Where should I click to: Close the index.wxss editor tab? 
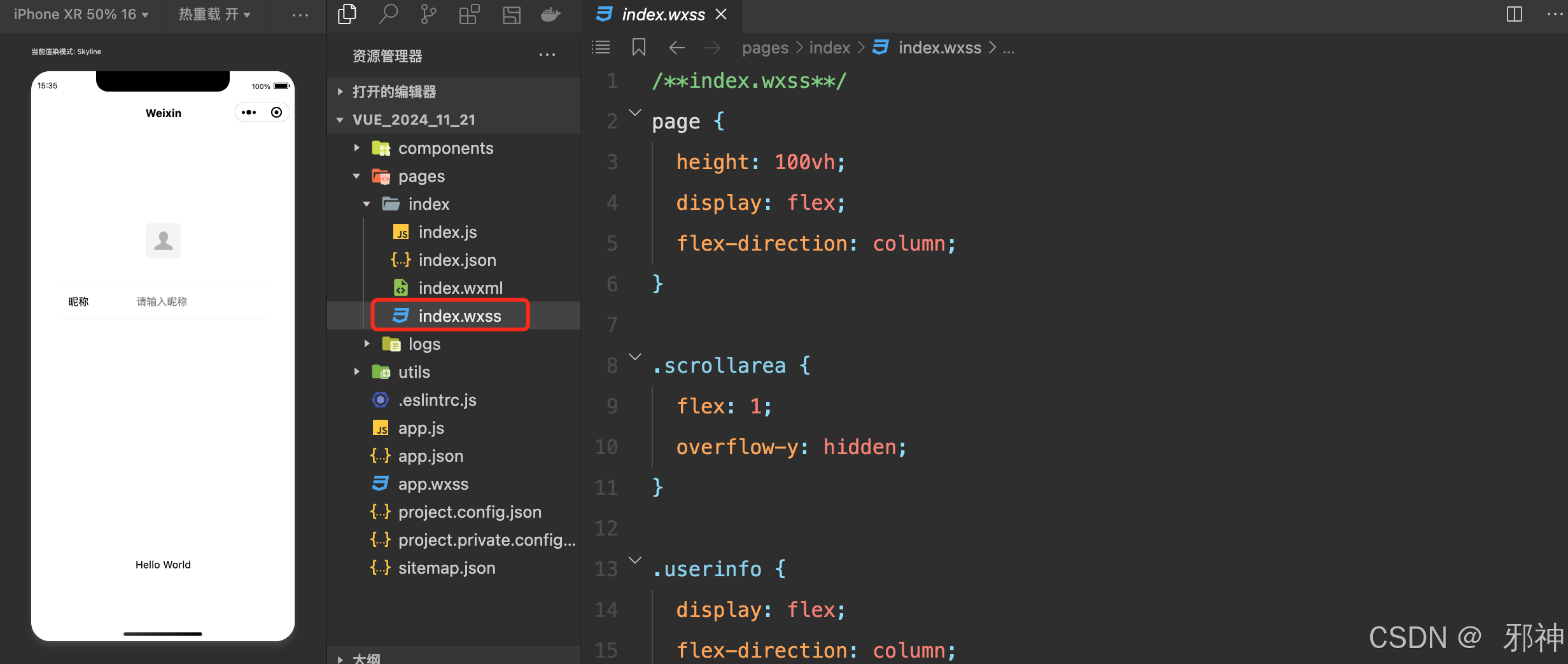coord(721,14)
